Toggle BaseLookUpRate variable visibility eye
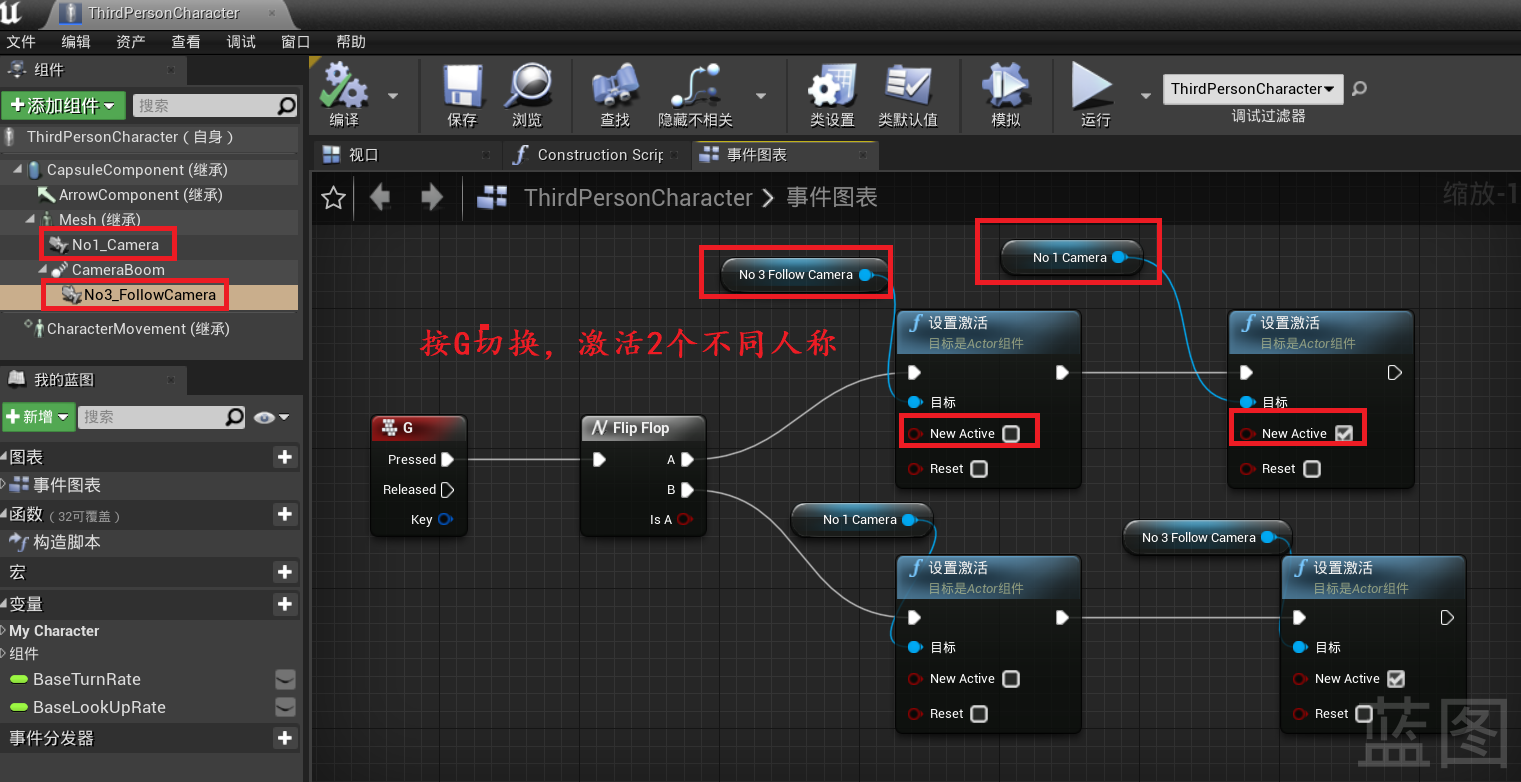The width and height of the screenshot is (1521, 782). pyautogui.click(x=285, y=707)
